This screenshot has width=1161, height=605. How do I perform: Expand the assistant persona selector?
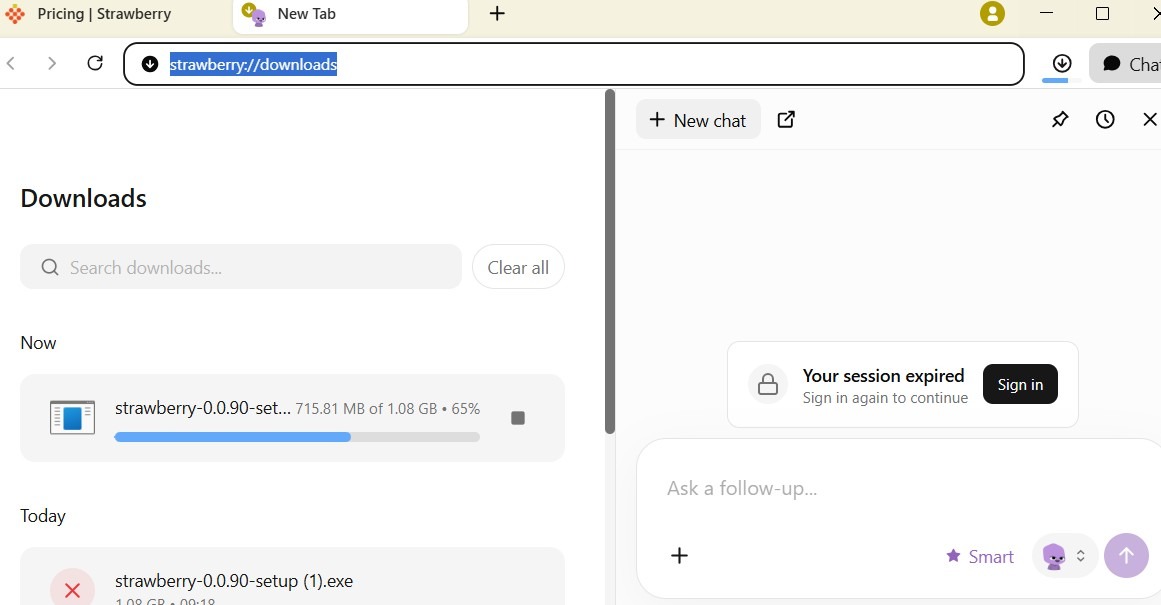pyautogui.click(x=1065, y=556)
